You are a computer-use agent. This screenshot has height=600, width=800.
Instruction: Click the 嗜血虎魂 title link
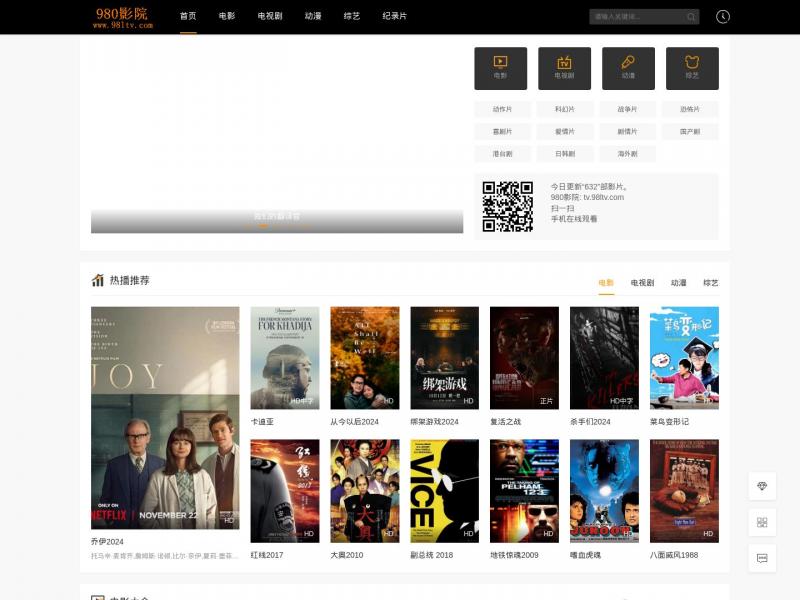pos(586,555)
